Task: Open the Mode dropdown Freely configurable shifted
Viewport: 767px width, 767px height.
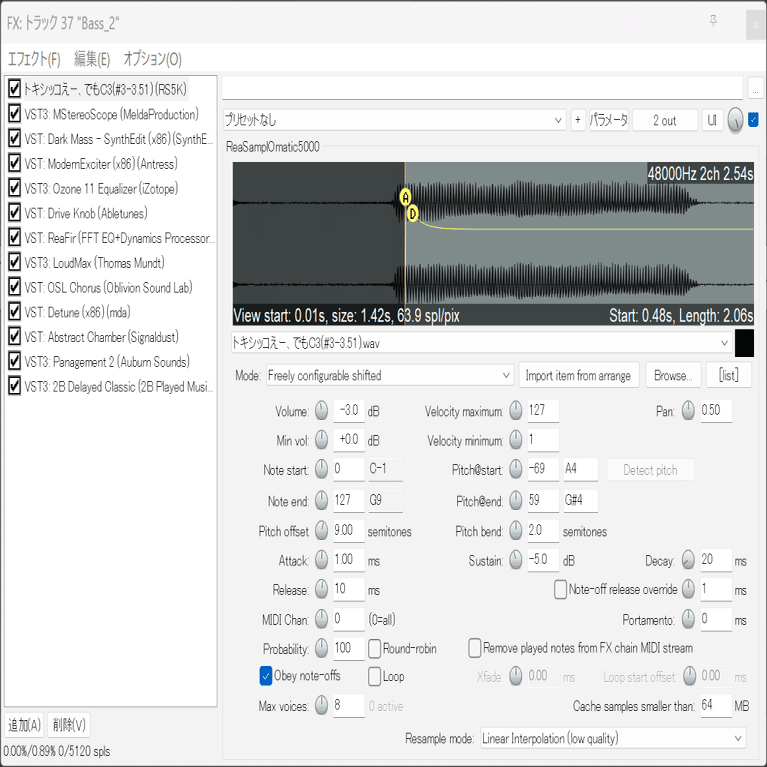Action: [390, 376]
